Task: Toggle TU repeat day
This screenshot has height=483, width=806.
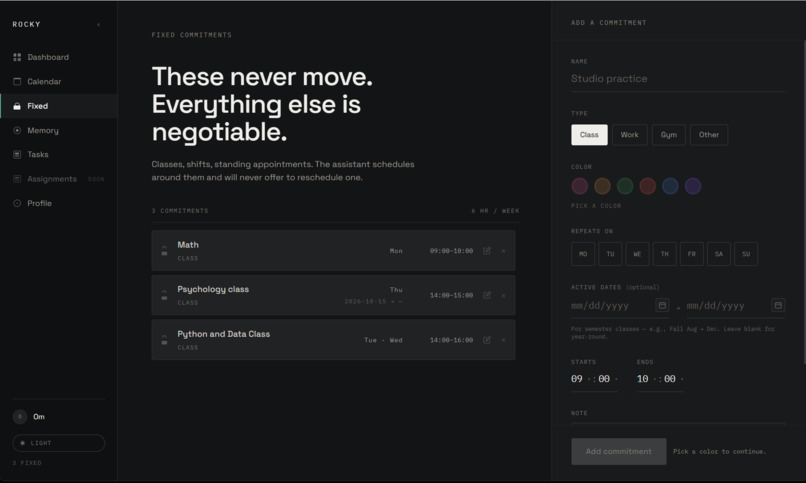Action: (610, 254)
